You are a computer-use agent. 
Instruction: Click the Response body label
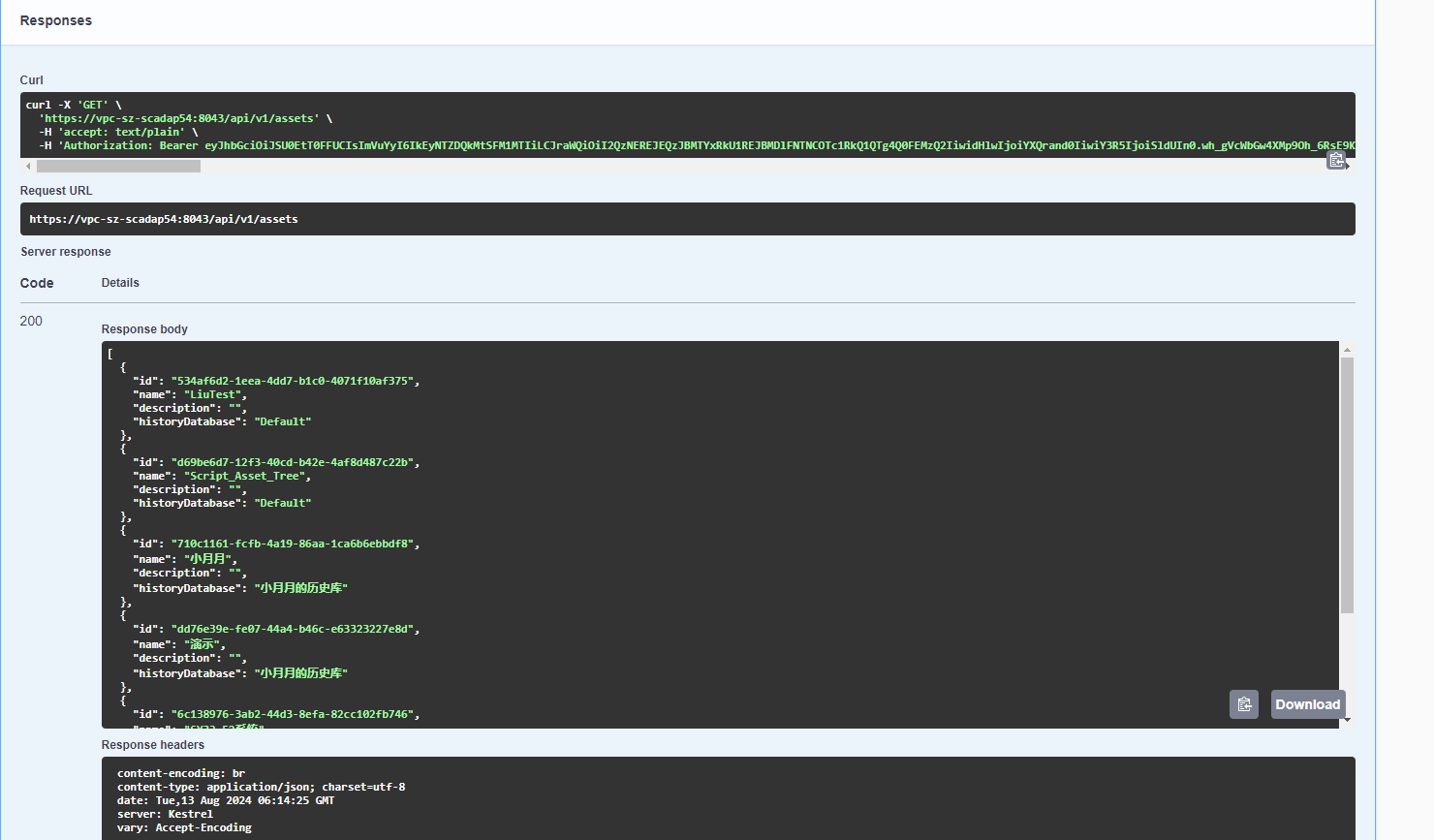click(143, 328)
